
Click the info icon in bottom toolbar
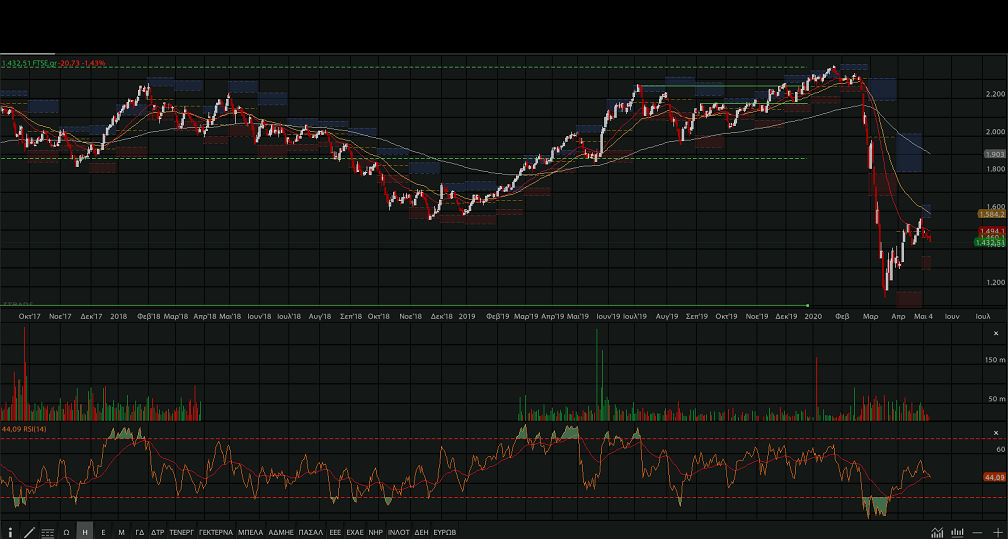[10, 532]
